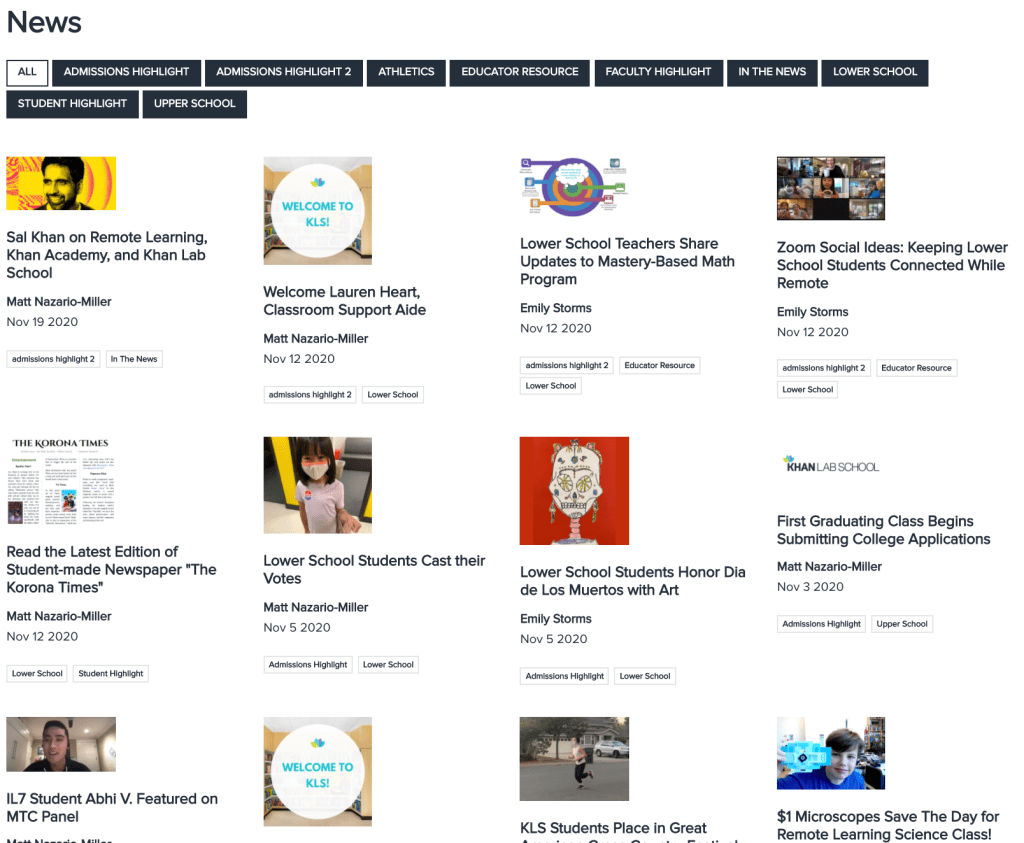
Task: Click the In The News tag on Sal Khan article
Action: pos(134,359)
